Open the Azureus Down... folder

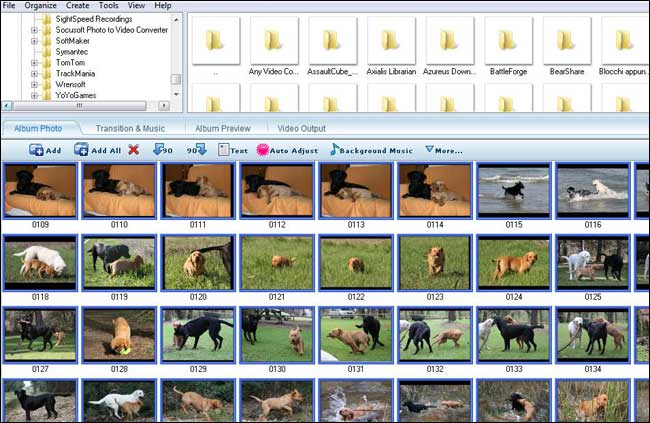449,41
